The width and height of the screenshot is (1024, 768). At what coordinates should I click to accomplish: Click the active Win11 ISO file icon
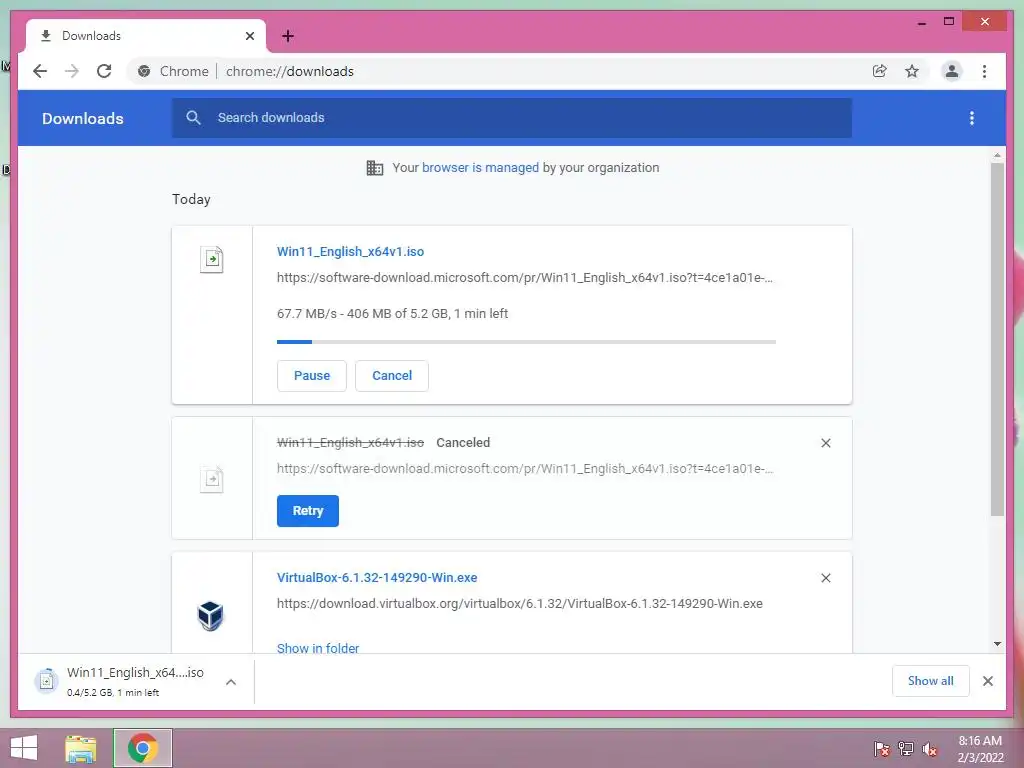pos(212,259)
